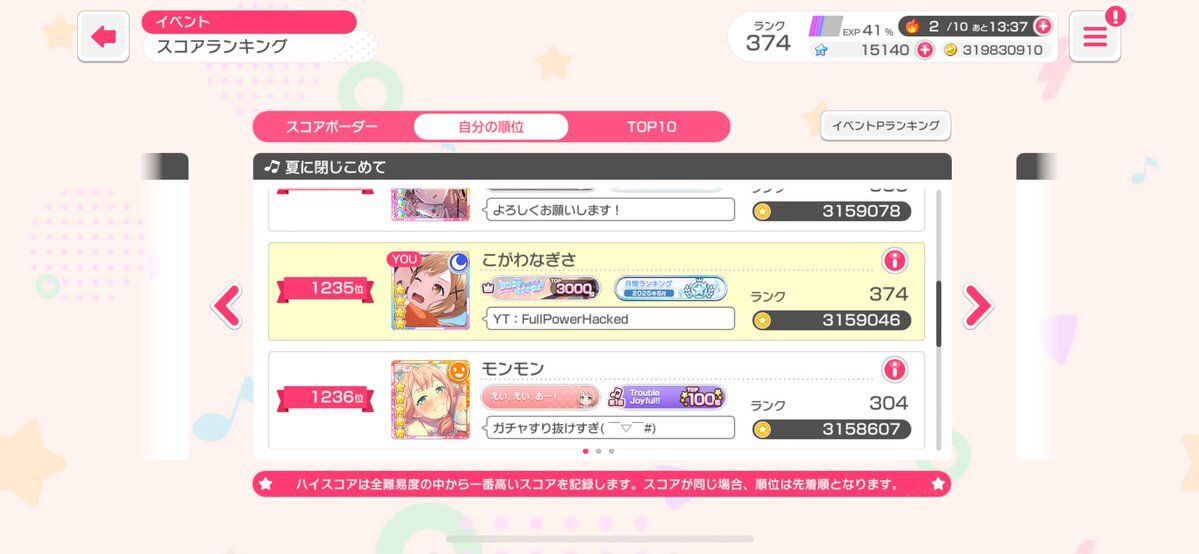Tap the Trouble Joyful TOP100 badge
1199x554 pixels.
[x=667, y=397]
